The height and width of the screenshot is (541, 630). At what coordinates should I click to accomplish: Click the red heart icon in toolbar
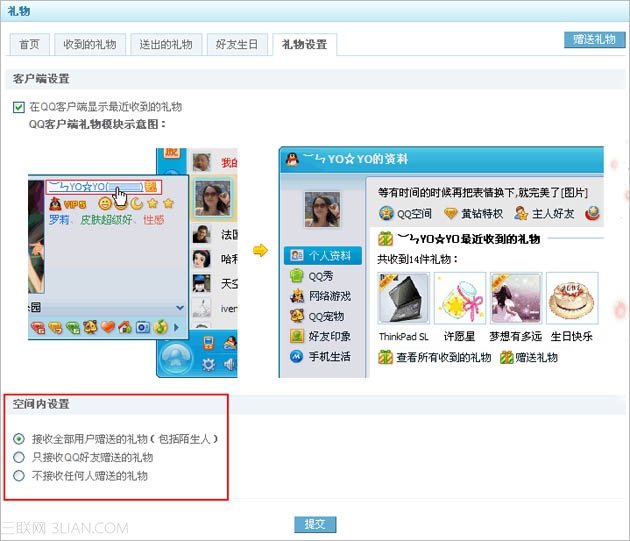pyautogui.click(x=108, y=328)
